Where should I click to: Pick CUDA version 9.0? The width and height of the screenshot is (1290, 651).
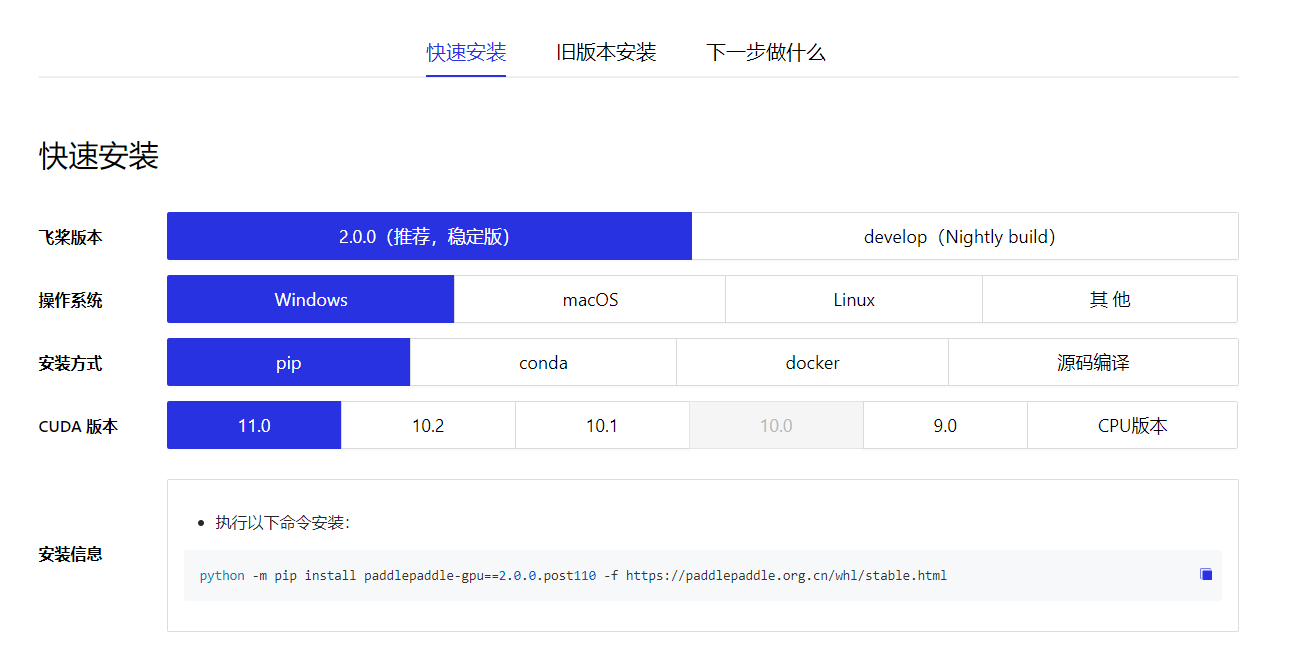(x=945, y=425)
